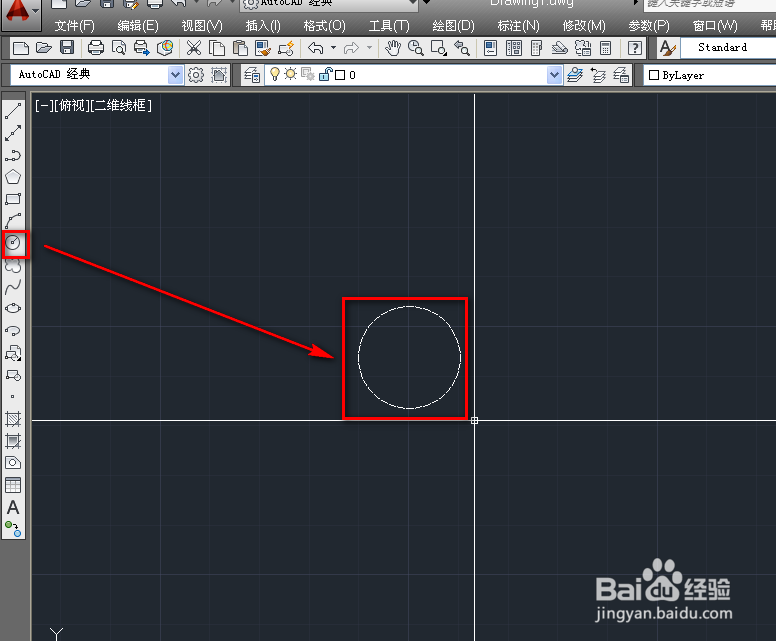Click Zoom Previous

point(462,48)
